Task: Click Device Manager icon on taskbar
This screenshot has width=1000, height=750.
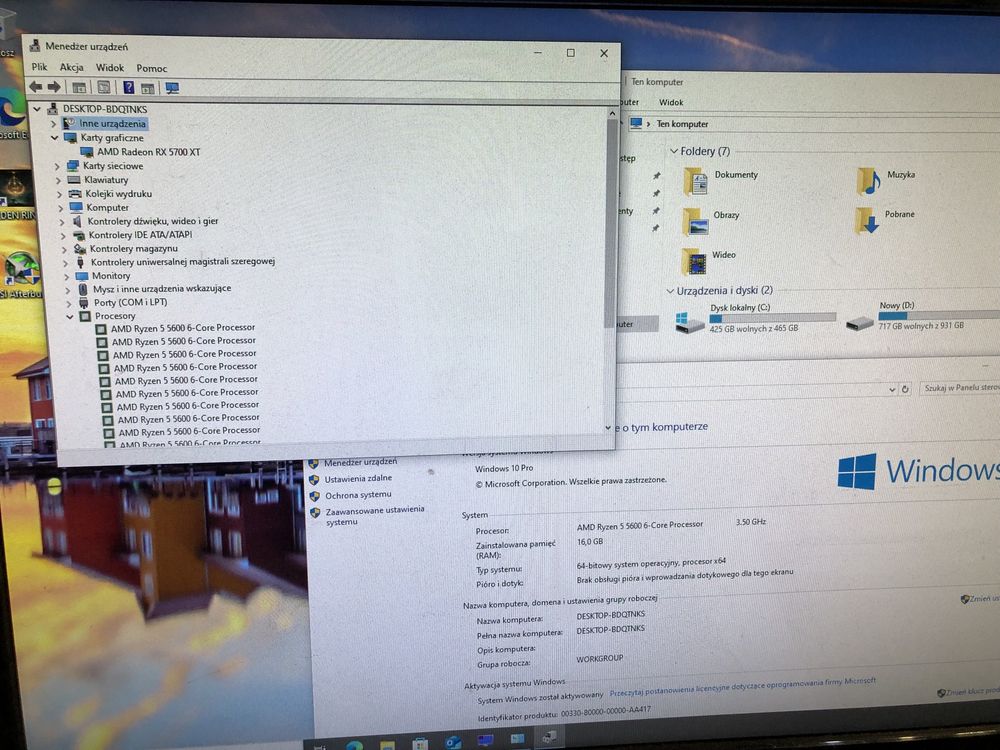Action: point(548,739)
